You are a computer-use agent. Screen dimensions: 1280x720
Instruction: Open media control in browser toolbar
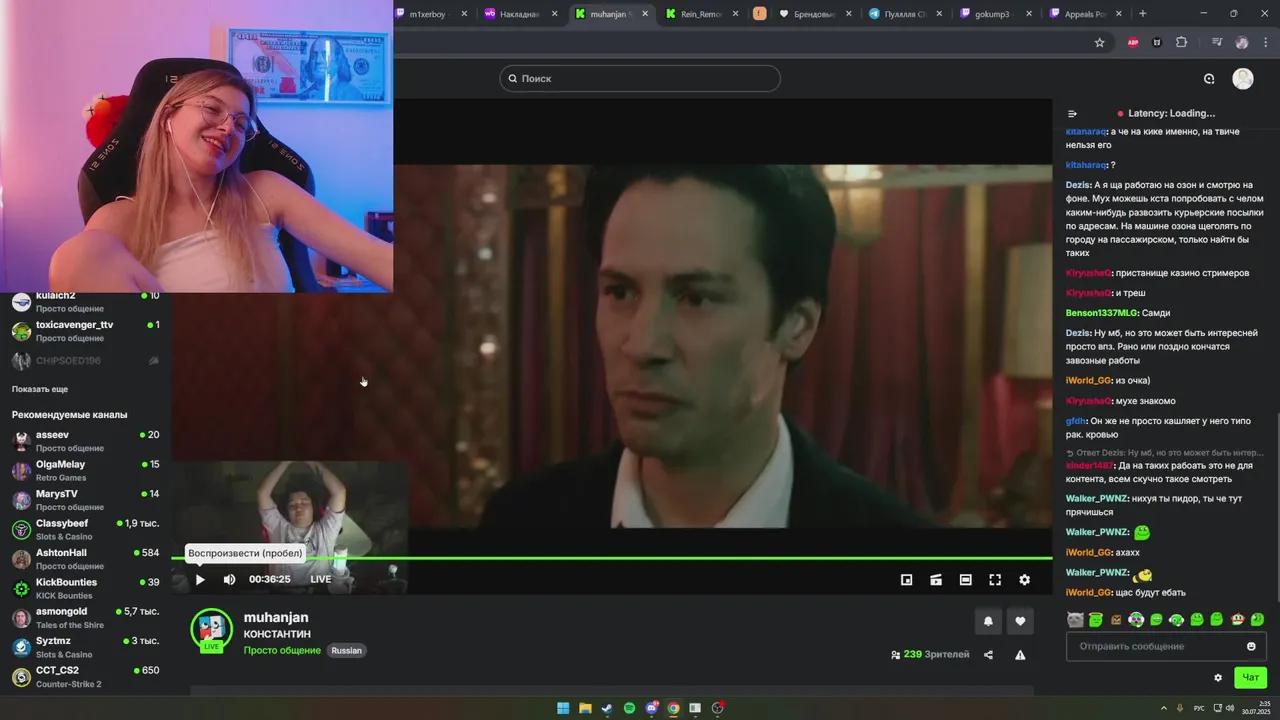tap(1217, 43)
